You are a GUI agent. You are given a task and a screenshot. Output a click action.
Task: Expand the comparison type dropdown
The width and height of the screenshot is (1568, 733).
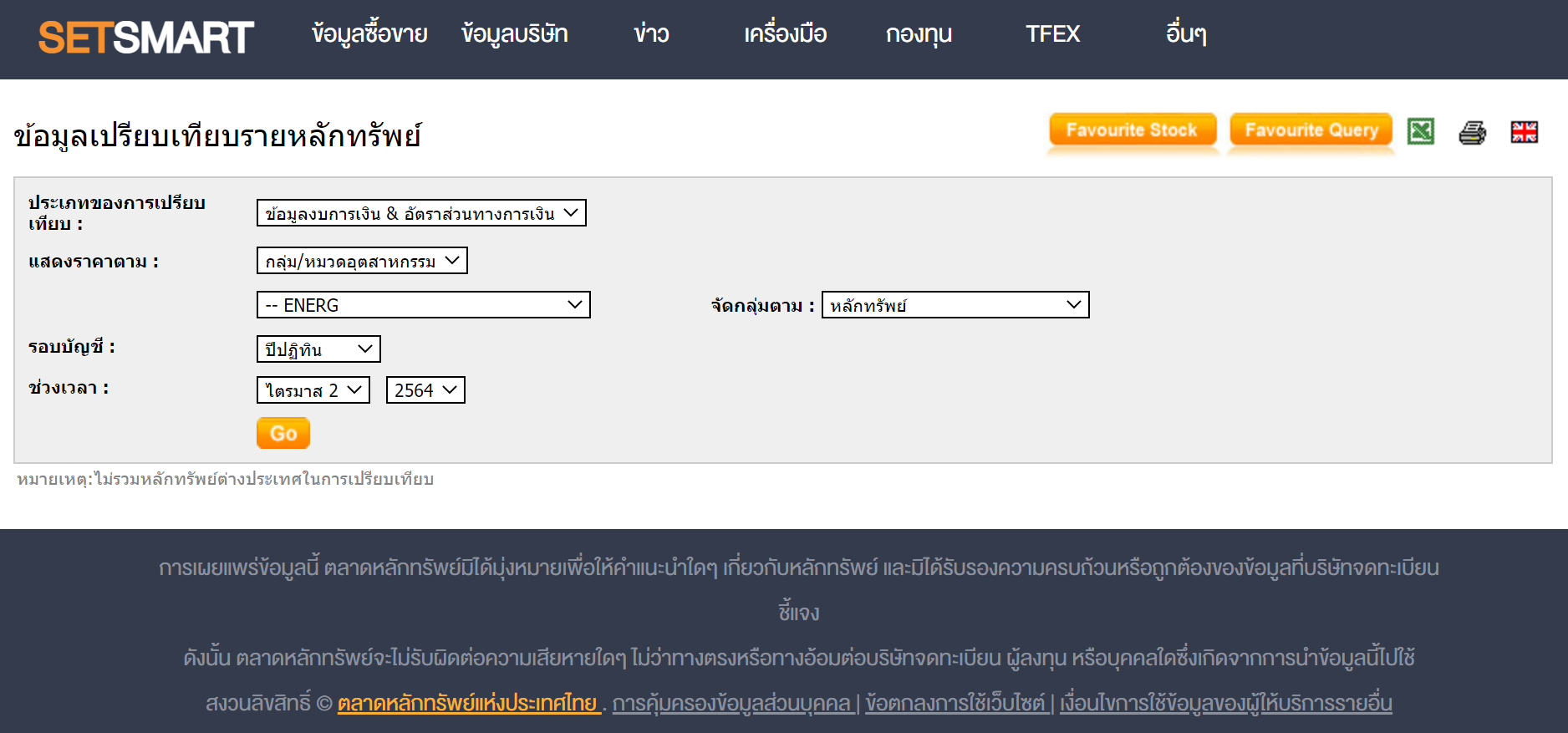421,213
